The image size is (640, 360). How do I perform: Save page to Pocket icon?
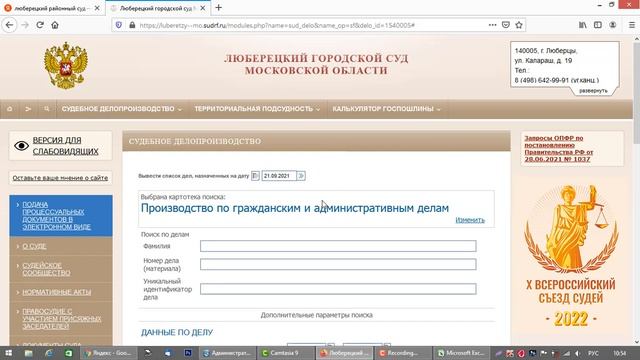pos(506,25)
